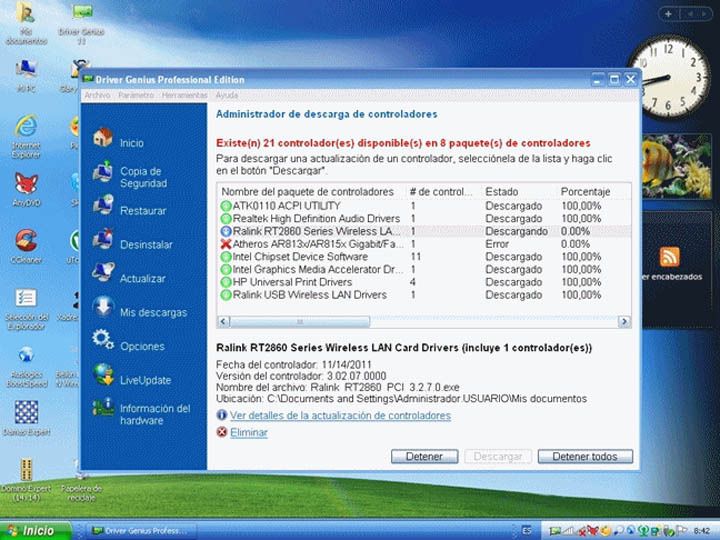Image resolution: width=720 pixels, height=540 pixels.
Task: Click green status icon of HP Universal Print Drivers
Action: pos(226,282)
